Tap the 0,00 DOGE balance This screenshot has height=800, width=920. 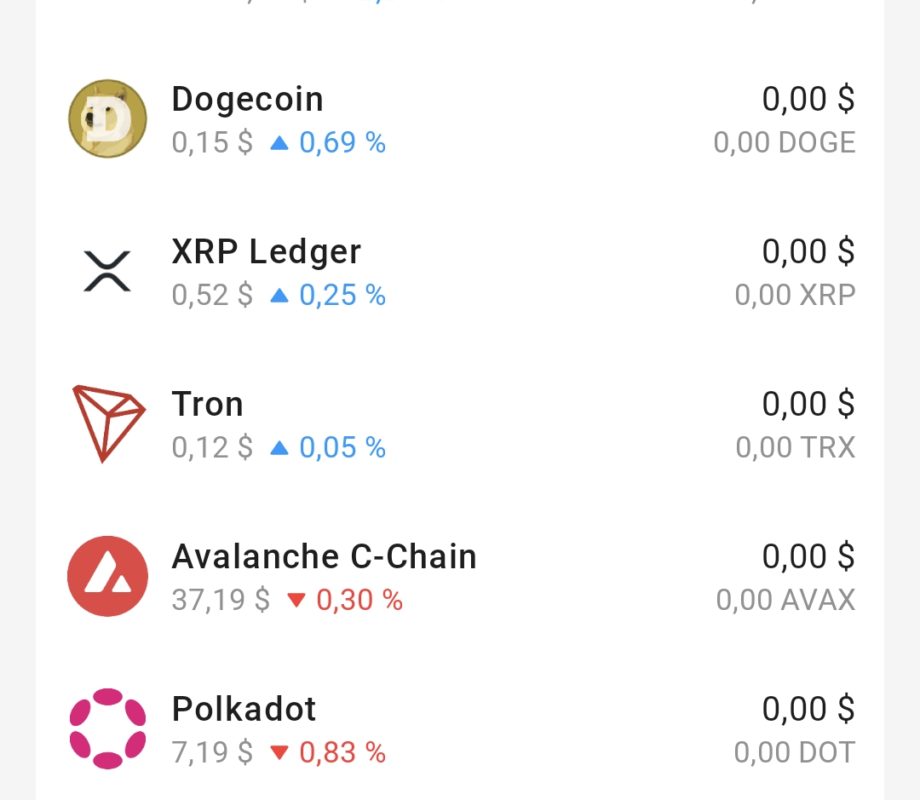coord(784,143)
